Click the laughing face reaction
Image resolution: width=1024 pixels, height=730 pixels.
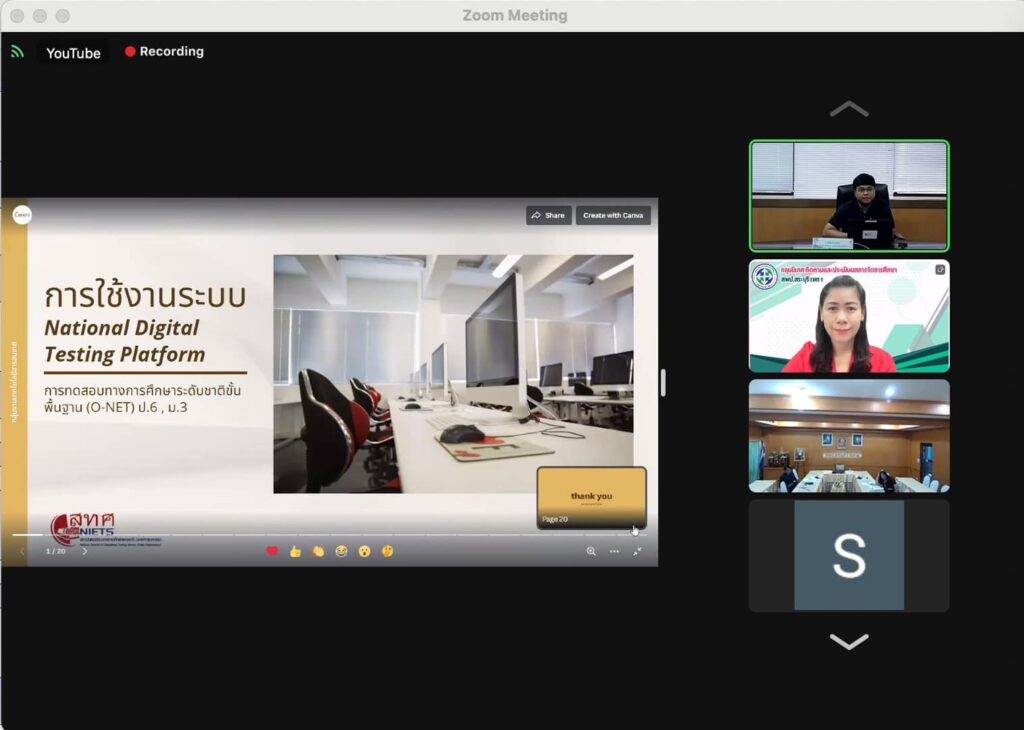click(341, 551)
